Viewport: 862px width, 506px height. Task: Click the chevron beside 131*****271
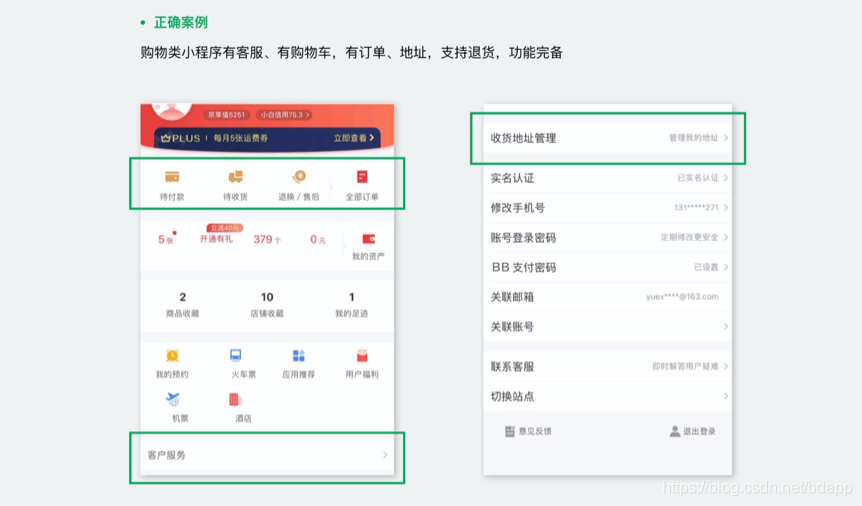coord(726,207)
